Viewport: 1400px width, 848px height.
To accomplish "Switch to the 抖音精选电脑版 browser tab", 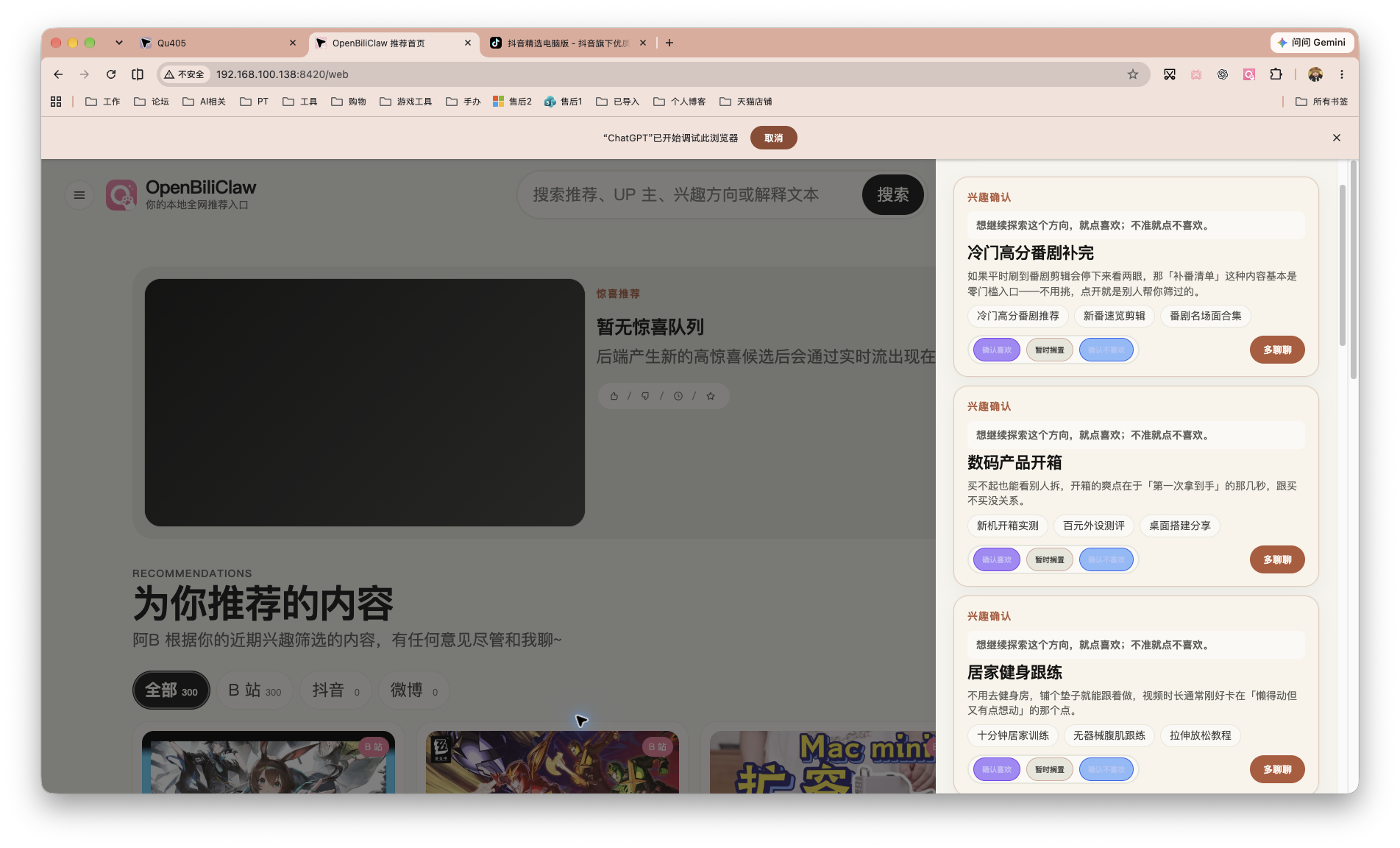I will pyautogui.click(x=568, y=43).
